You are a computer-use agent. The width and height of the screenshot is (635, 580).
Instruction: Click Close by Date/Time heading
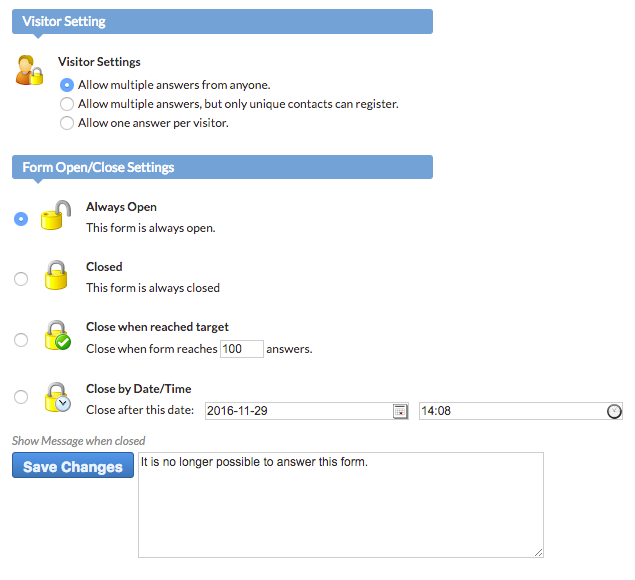click(x=139, y=389)
